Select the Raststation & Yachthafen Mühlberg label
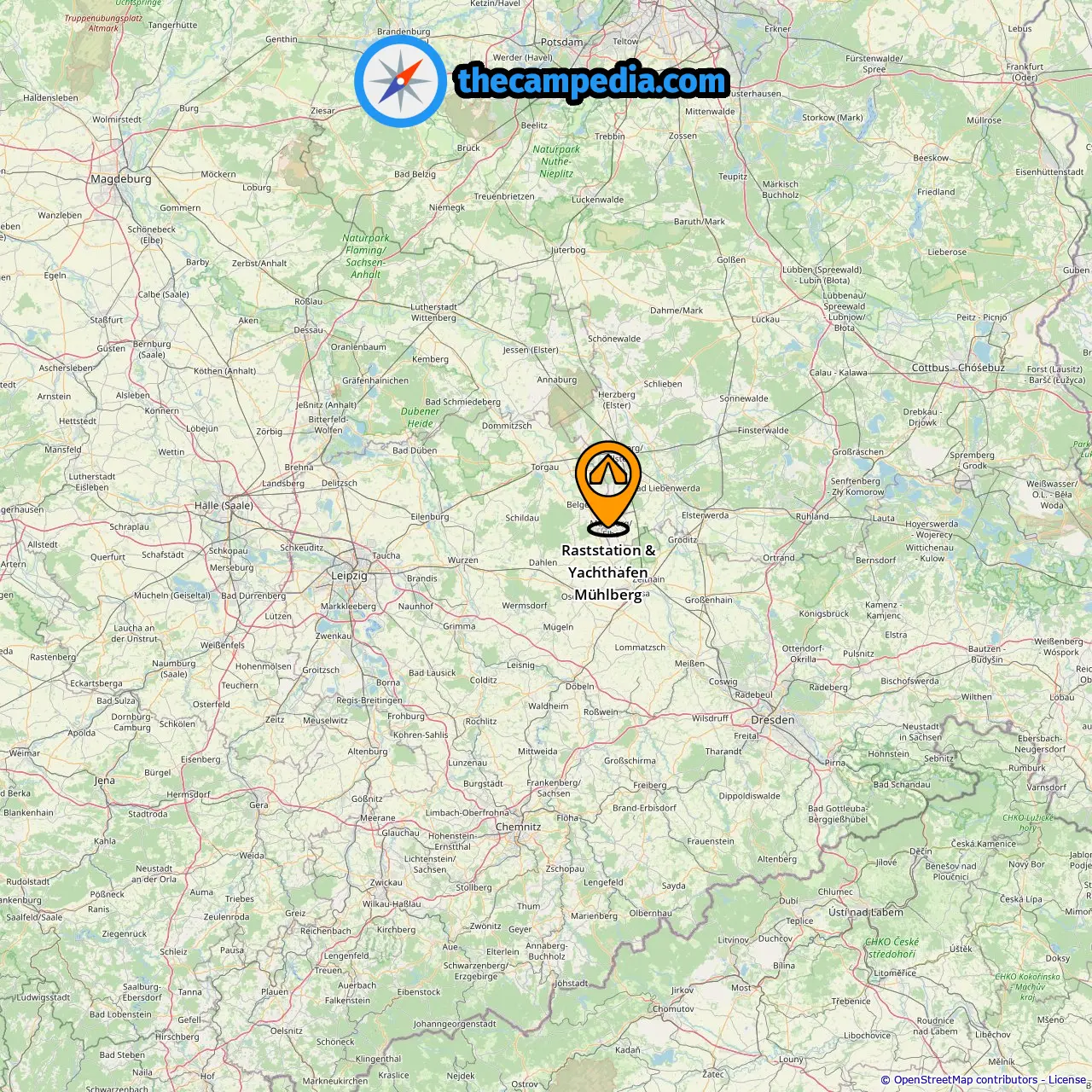The height and width of the screenshot is (1092, 1092). point(608,572)
